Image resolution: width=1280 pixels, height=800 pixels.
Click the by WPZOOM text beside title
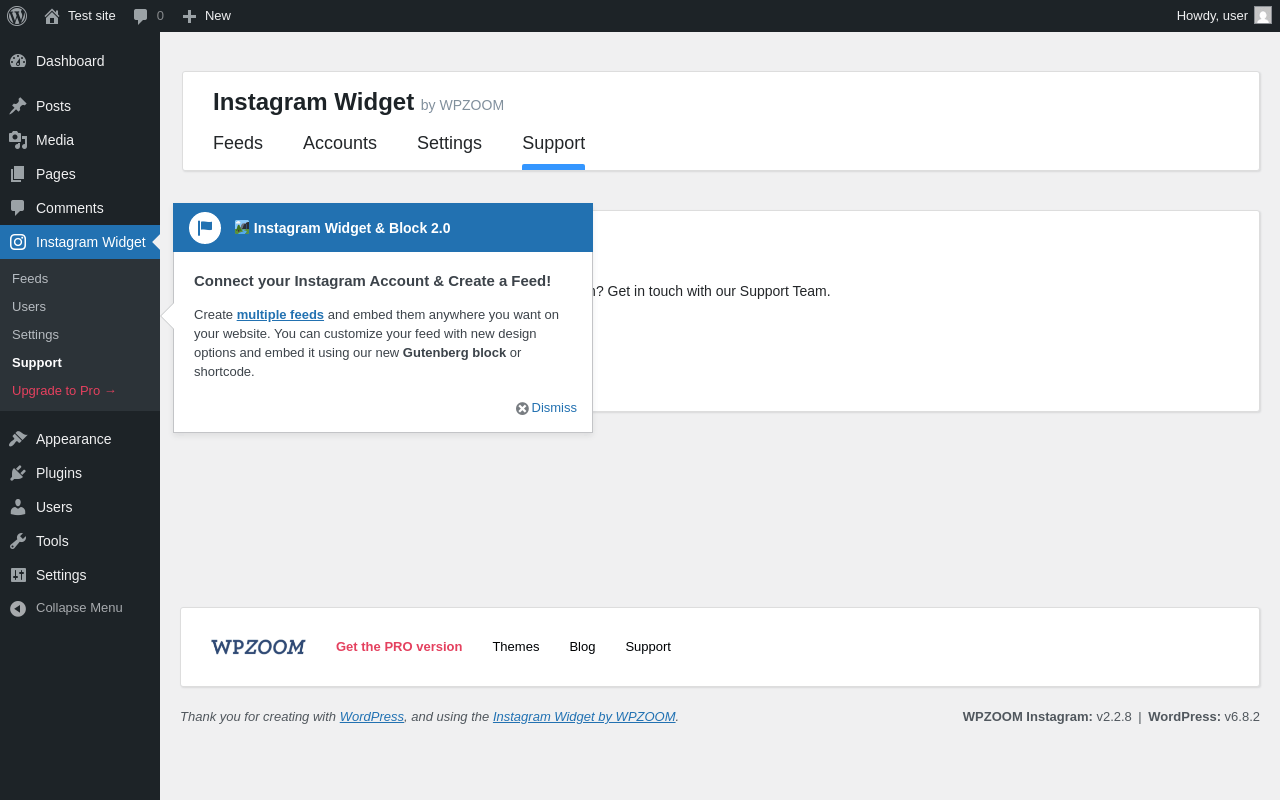(462, 105)
